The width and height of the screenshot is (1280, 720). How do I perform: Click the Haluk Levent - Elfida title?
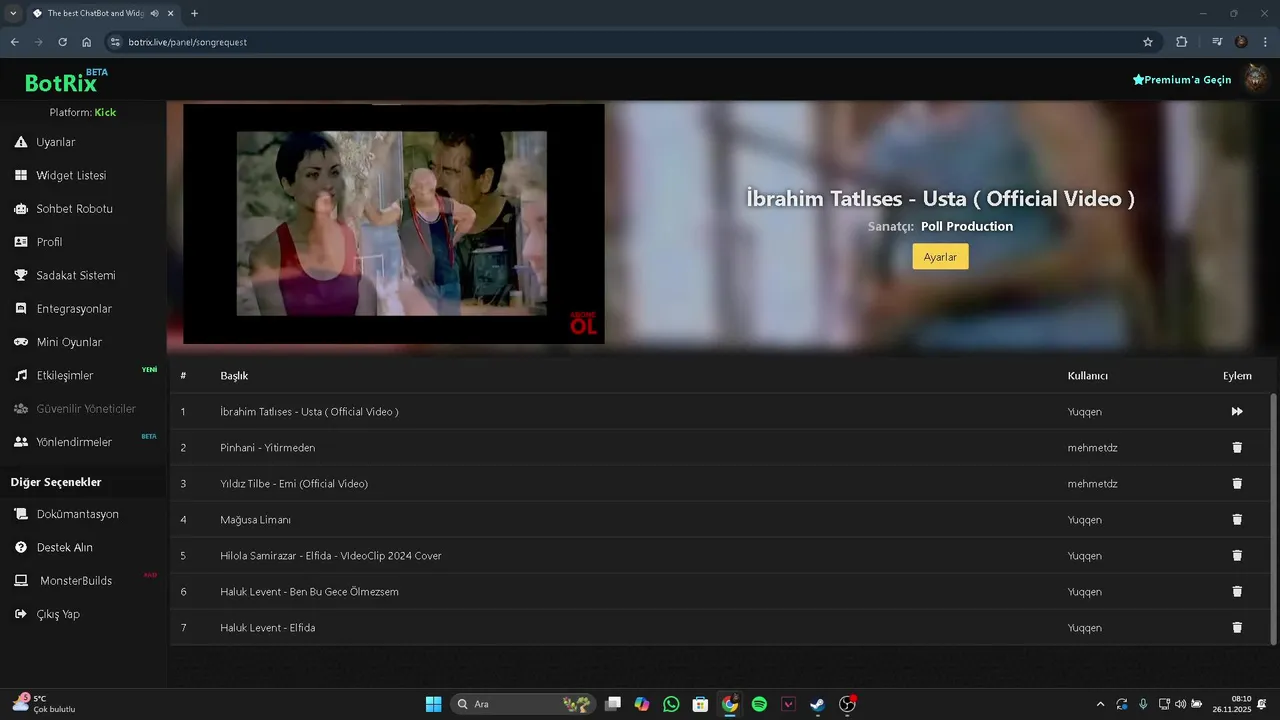coord(268,628)
